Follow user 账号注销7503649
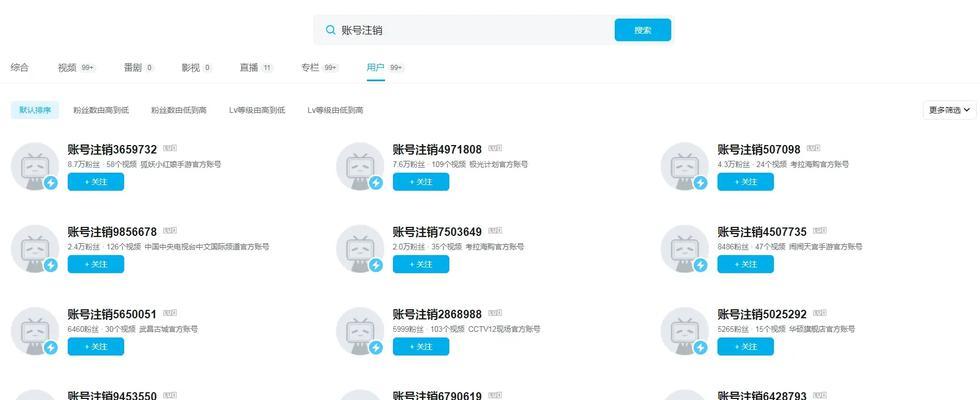Image resolution: width=980 pixels, height=400 pixels. click(x=421, y=264)
